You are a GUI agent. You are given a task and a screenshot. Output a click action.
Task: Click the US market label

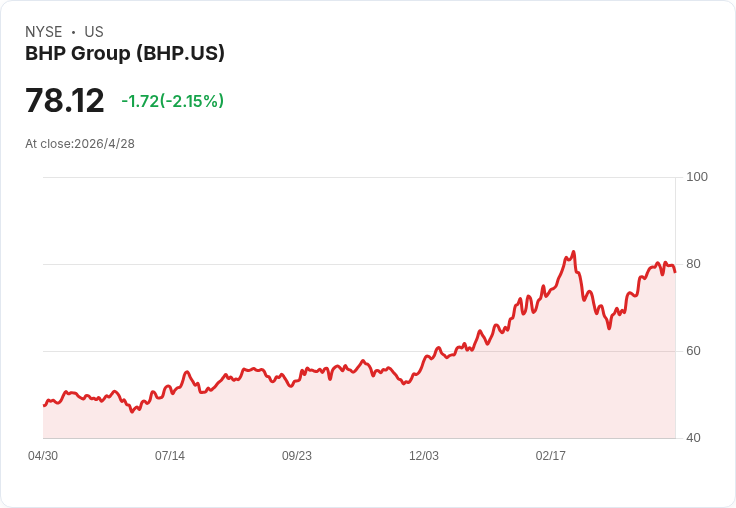[94, 32]
